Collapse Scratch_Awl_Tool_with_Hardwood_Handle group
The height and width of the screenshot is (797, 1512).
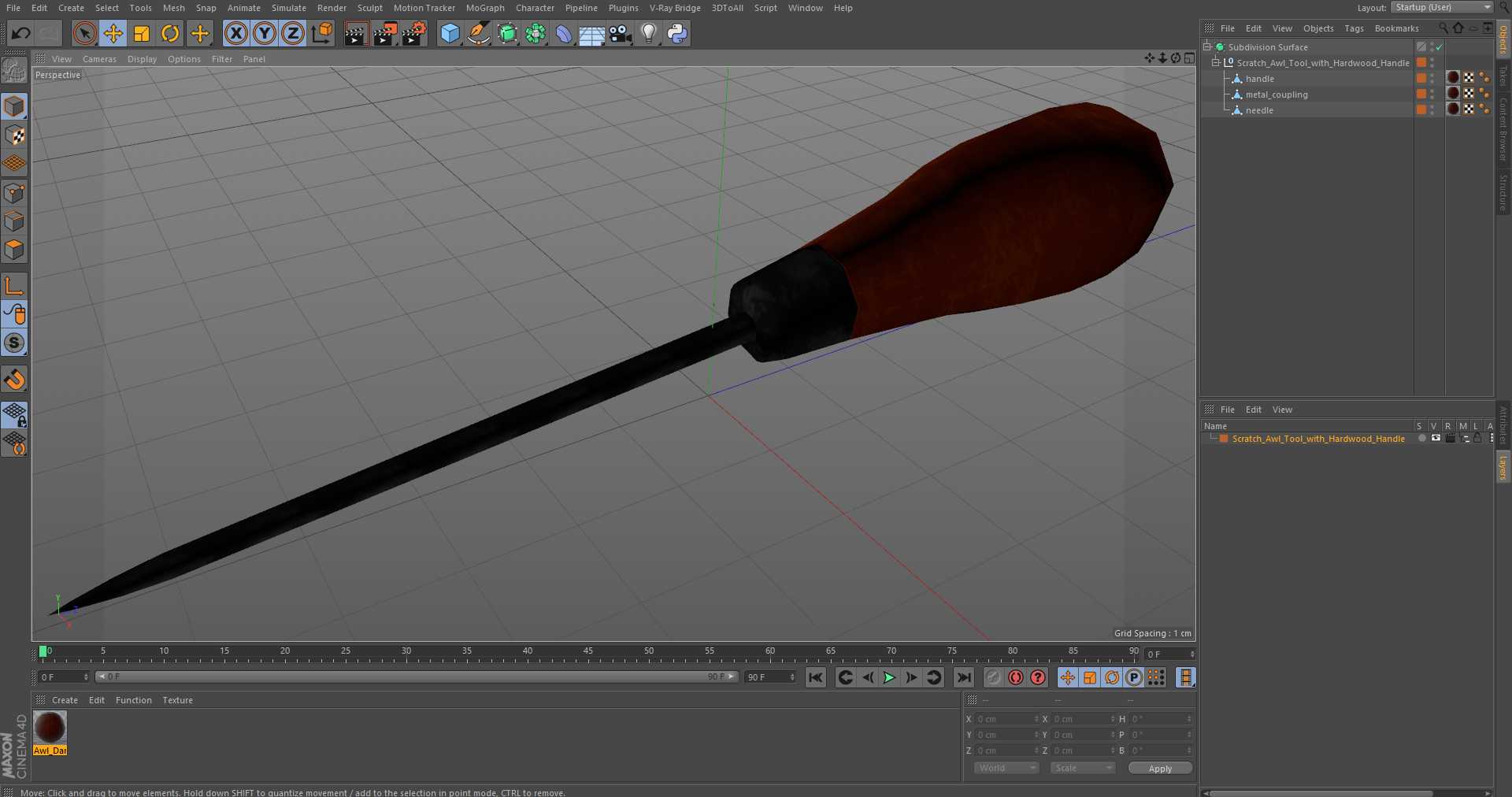click(1216, 62)
